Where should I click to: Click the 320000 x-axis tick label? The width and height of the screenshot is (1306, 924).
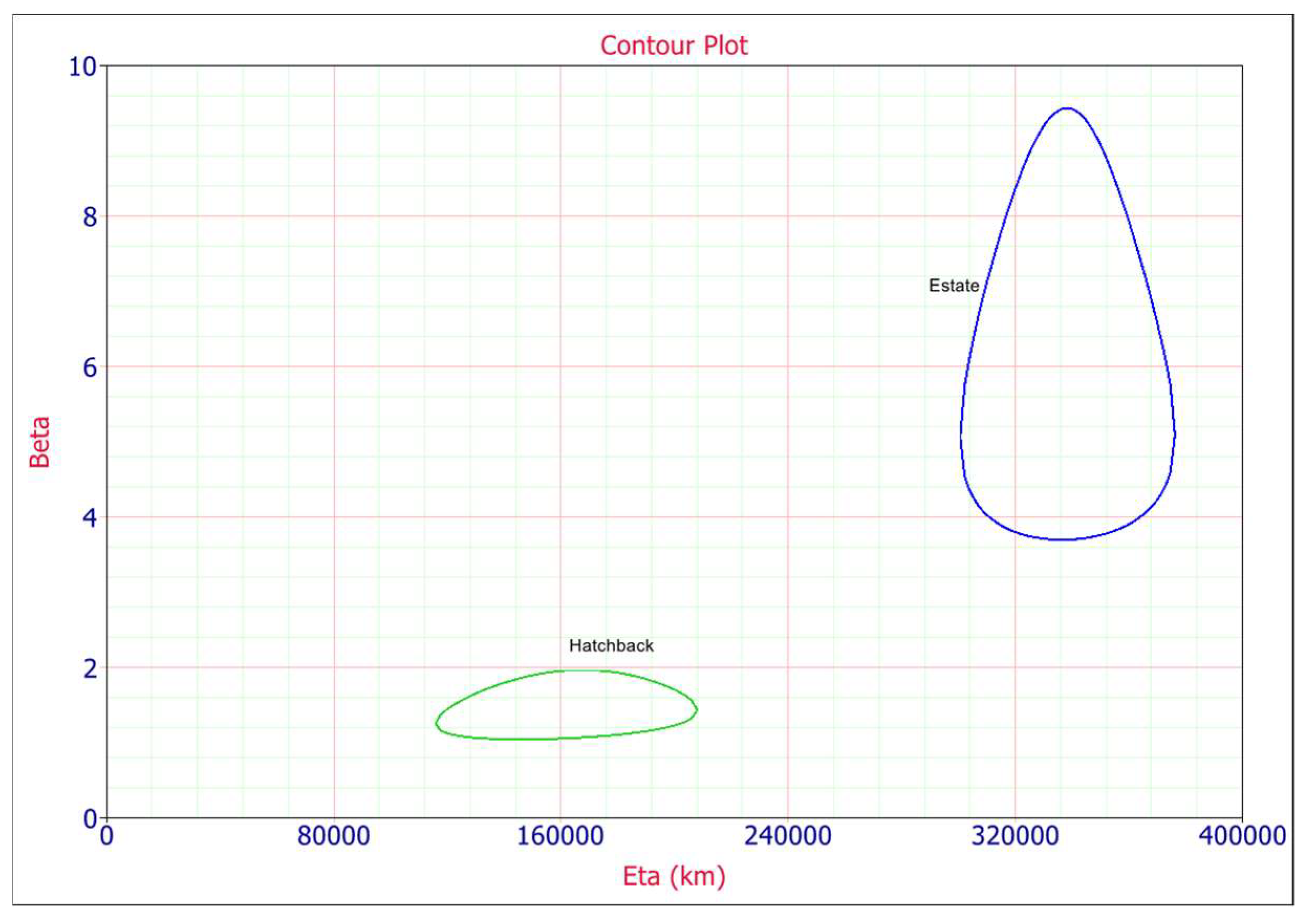(1014, 836)
